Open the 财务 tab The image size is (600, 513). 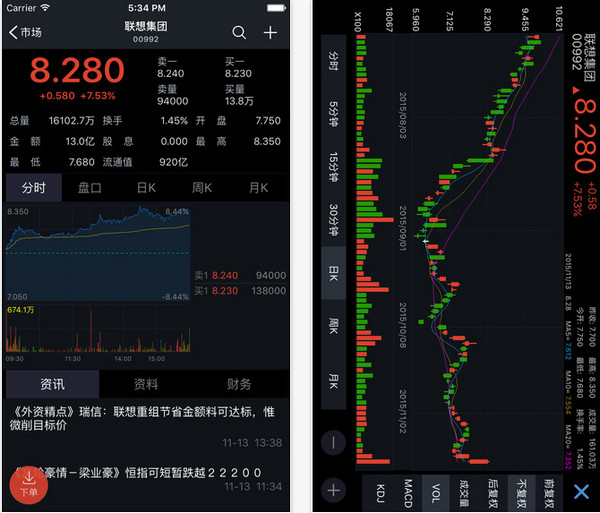point(239,384)
